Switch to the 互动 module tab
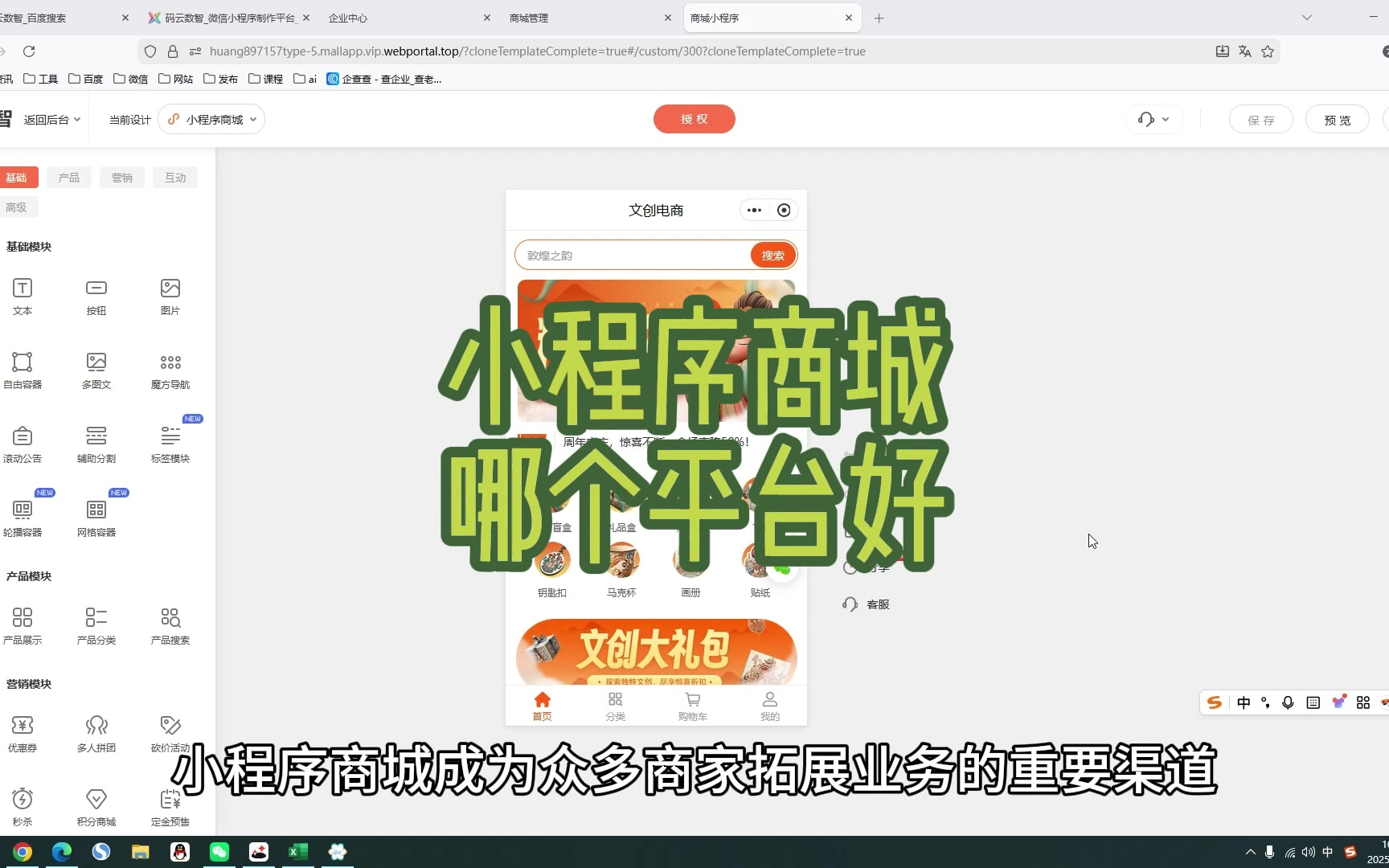This screenshot has width=1389, height=868. click(x=175, y=178)
